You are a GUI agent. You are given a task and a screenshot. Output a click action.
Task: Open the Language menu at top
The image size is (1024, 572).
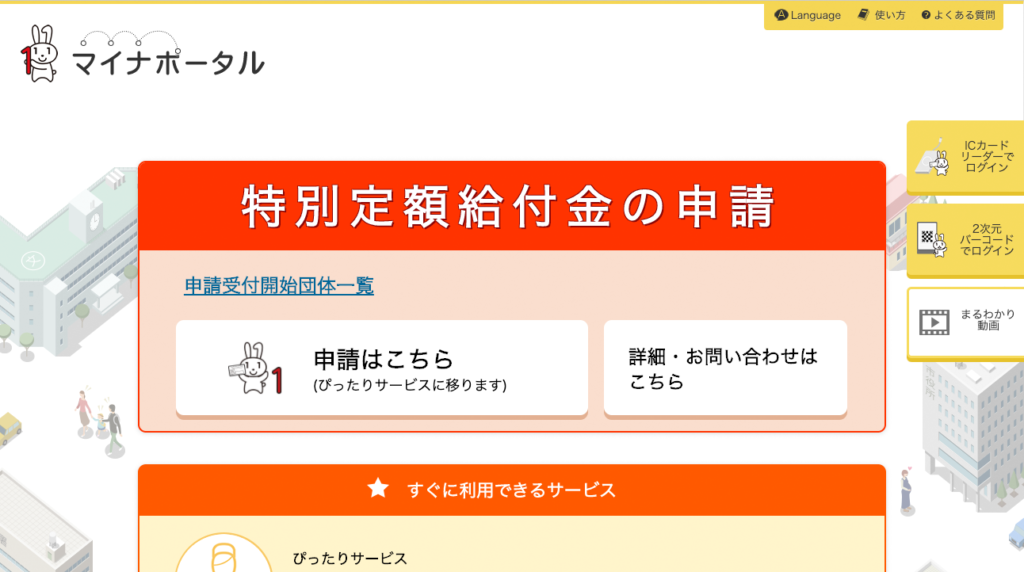[808, 15]
